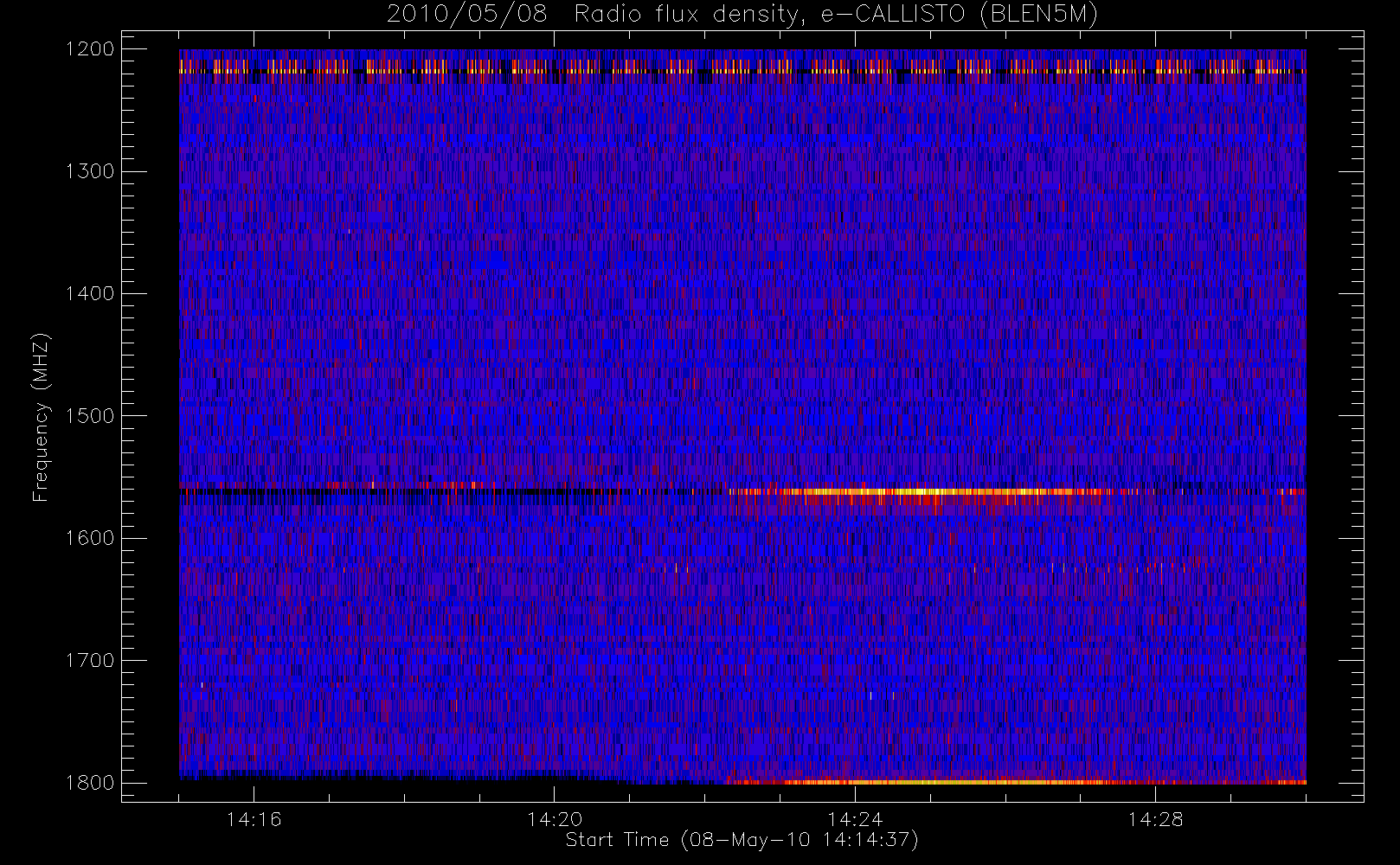Click the 1500 frequency tick label
Image resolution: width=1400 pixels, height=865 pixels.
pos(90,416)
